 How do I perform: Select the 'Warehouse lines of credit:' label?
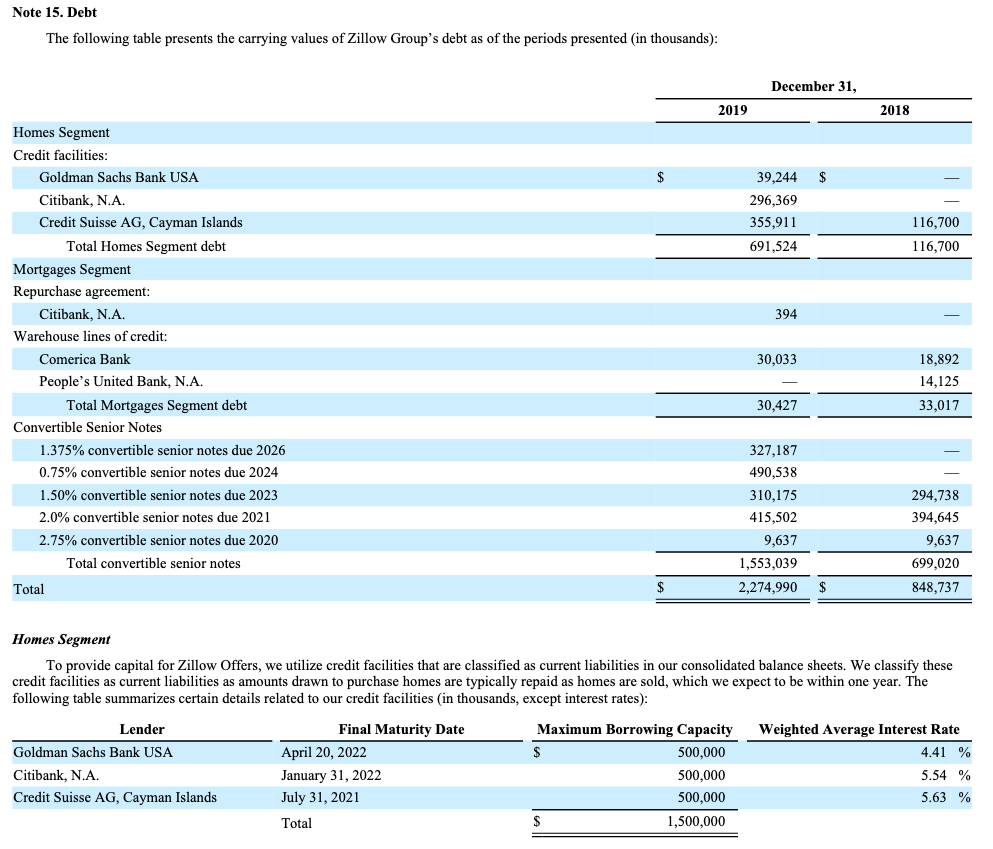[90, 336]
